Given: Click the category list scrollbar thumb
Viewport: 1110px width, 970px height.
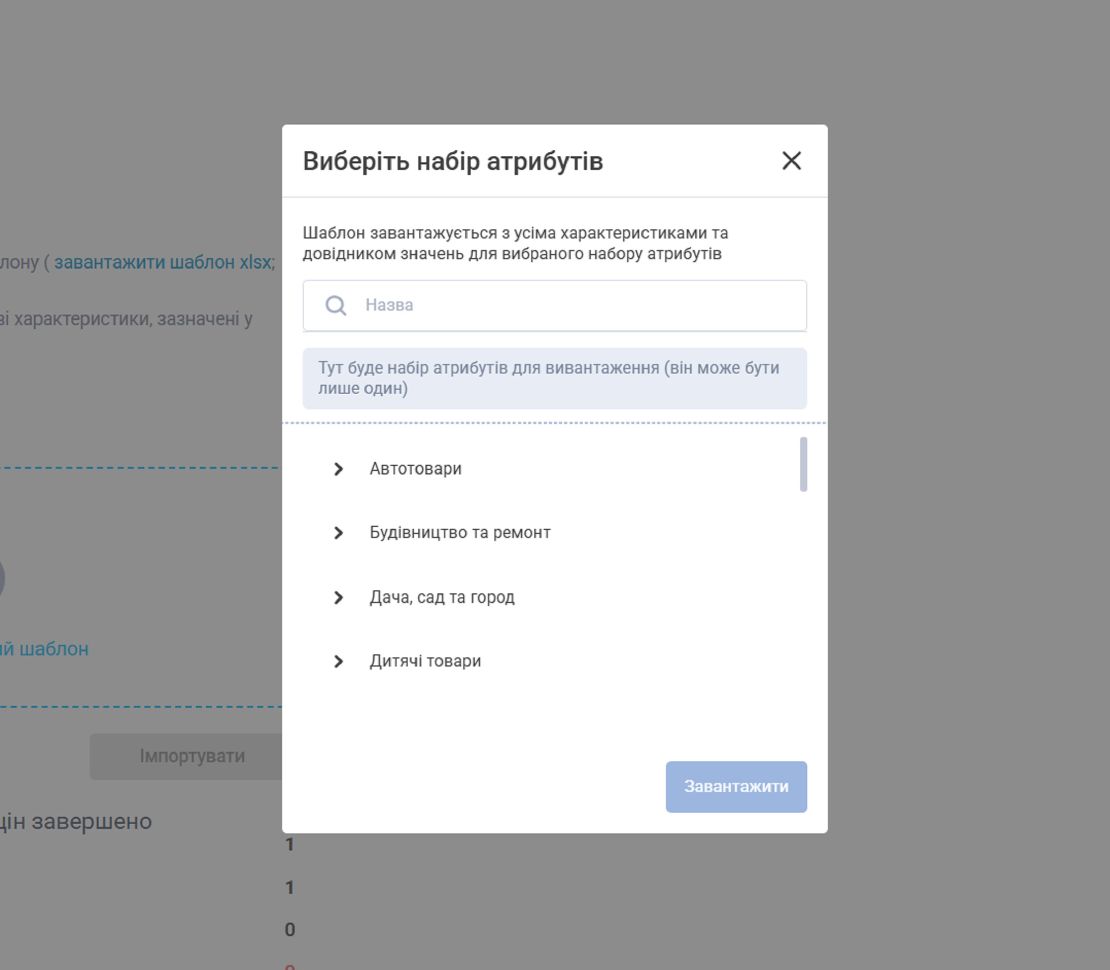Looking at the screenshot, I should click(803, 464).
